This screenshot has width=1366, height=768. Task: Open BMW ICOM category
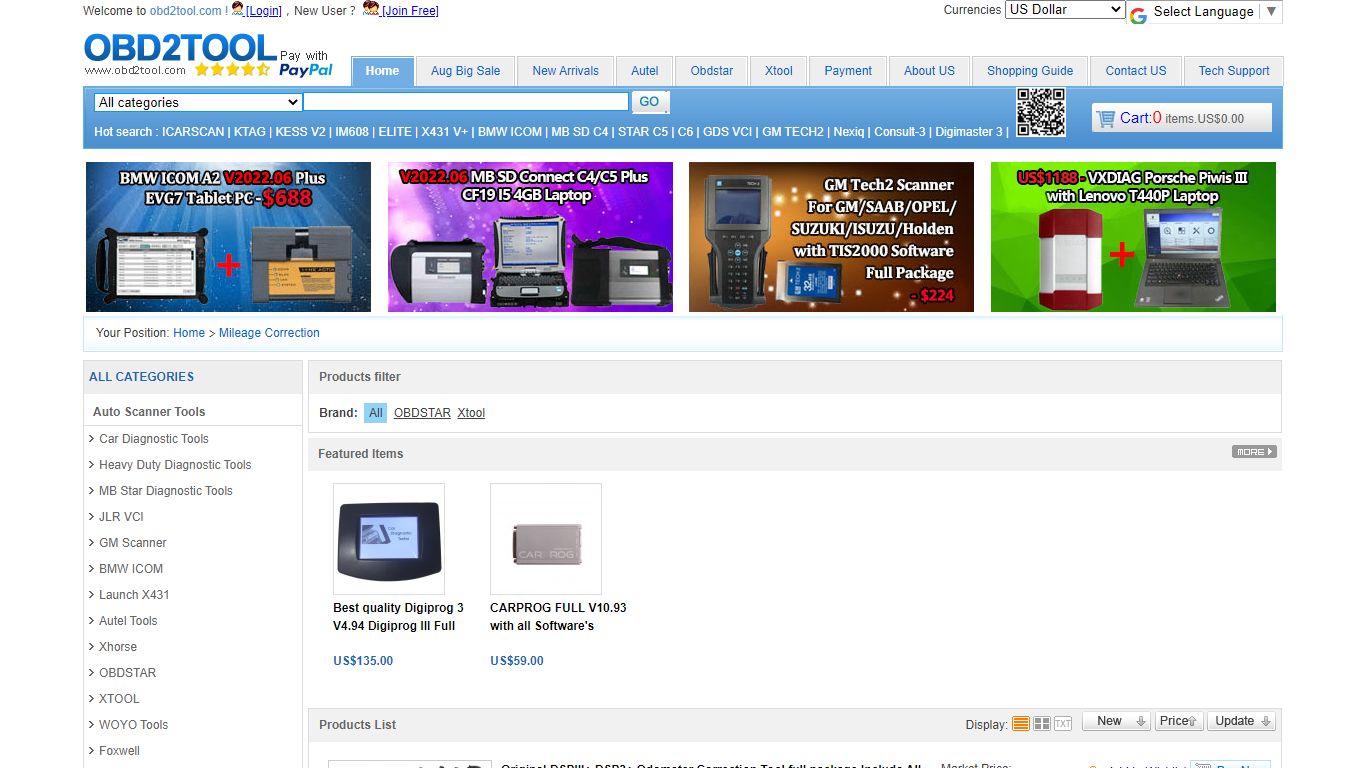tap(131, 568)
